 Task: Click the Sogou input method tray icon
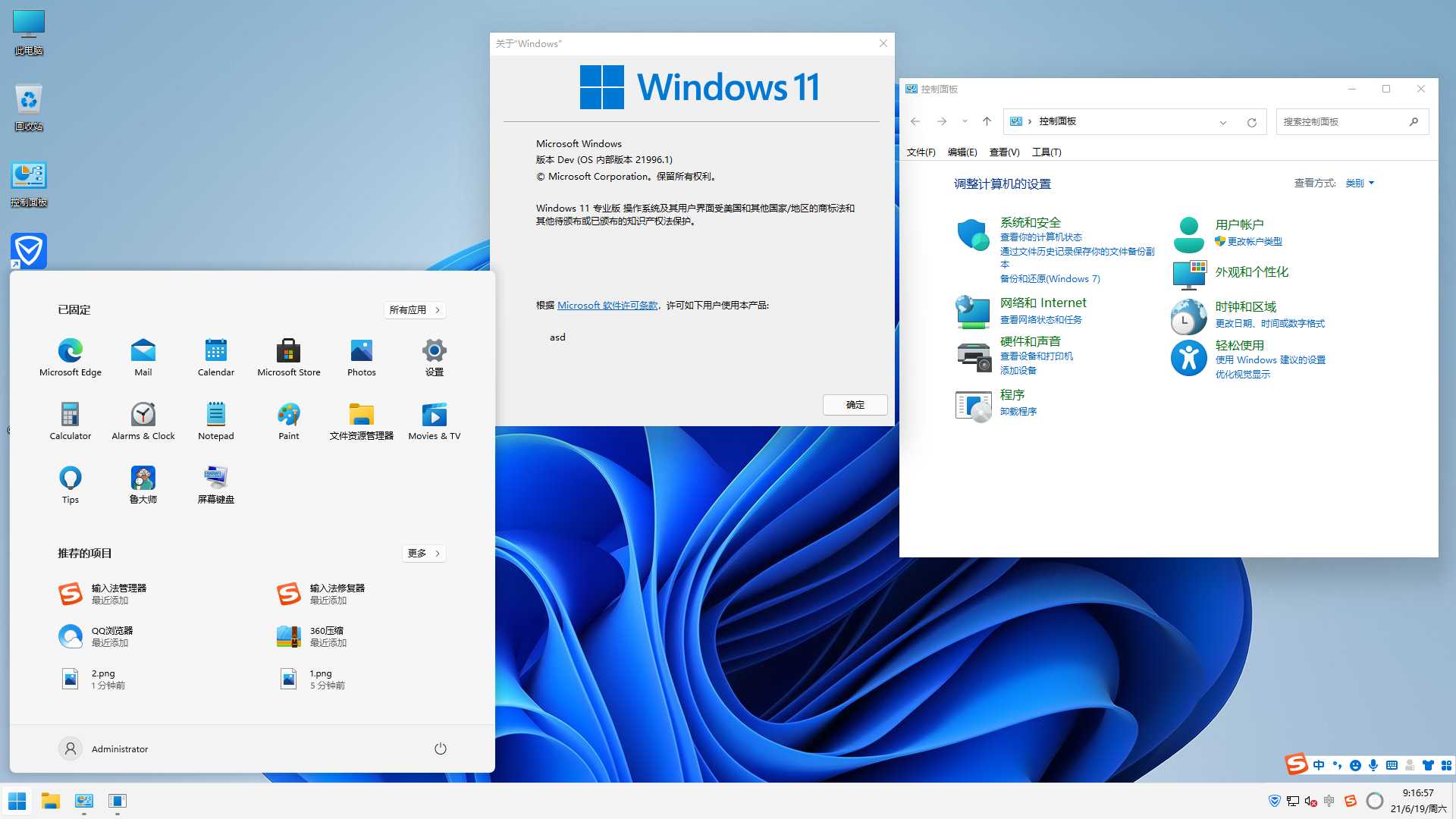tap(1350, 801)
